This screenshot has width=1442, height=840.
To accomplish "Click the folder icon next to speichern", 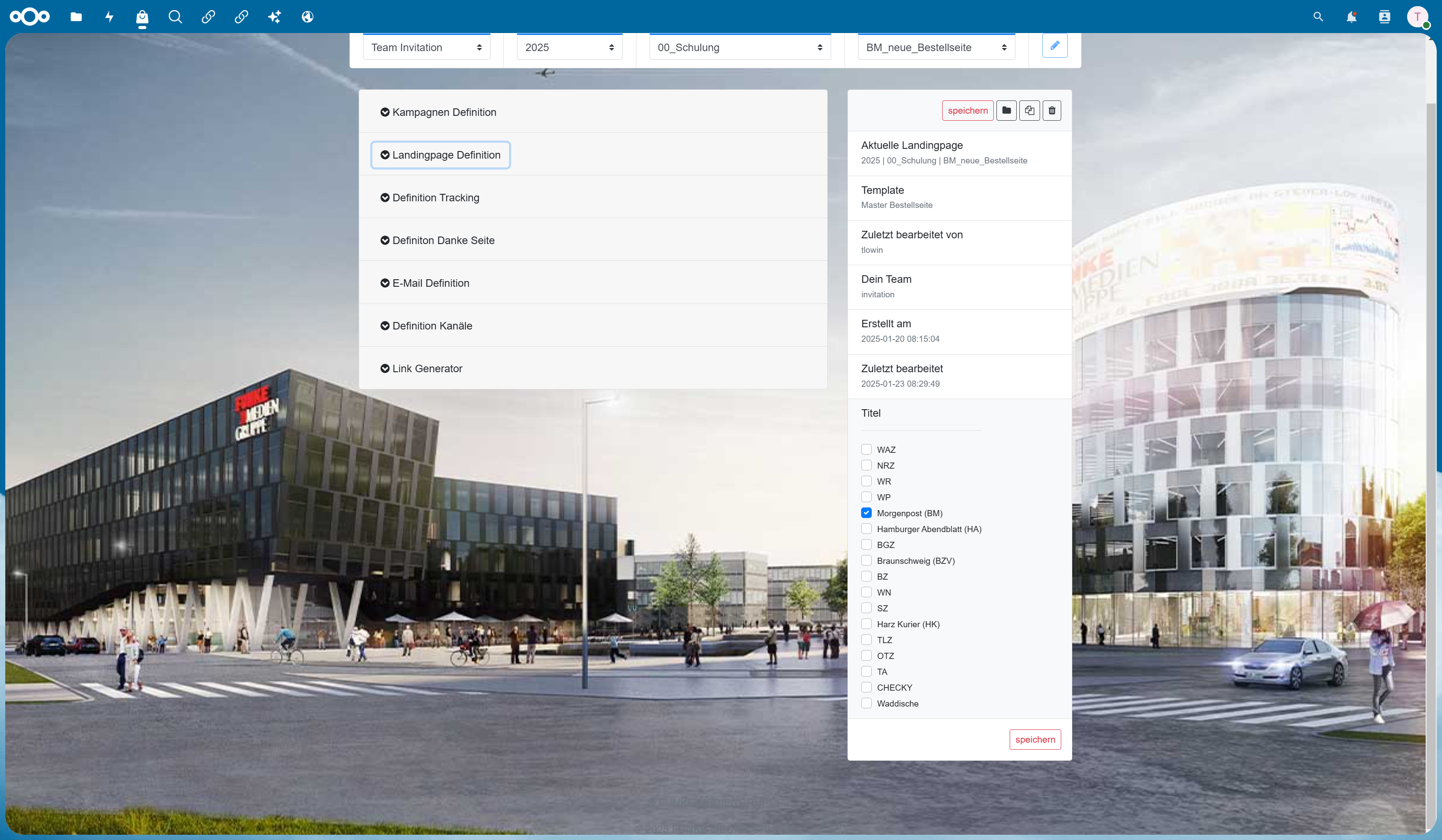I will click(x=1007, y=111).
